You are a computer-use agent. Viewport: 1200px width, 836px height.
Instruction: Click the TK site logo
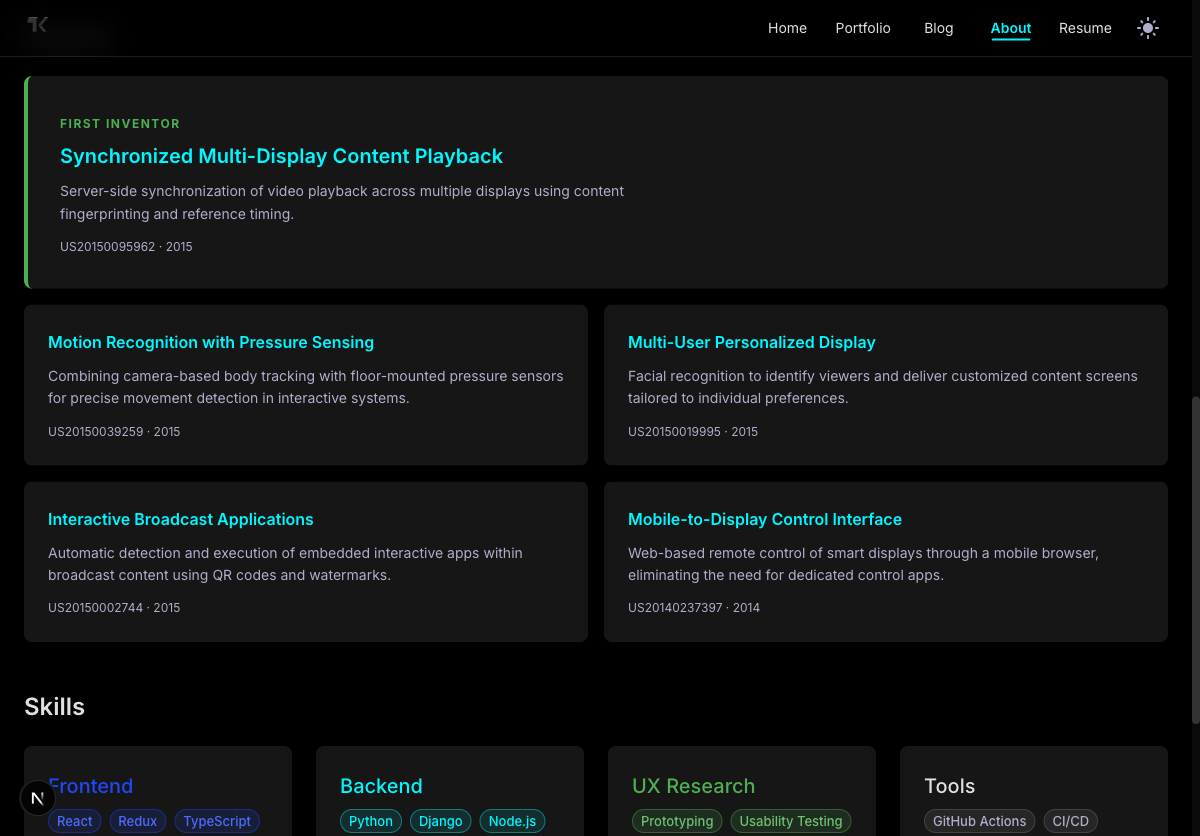click(38, 25)
